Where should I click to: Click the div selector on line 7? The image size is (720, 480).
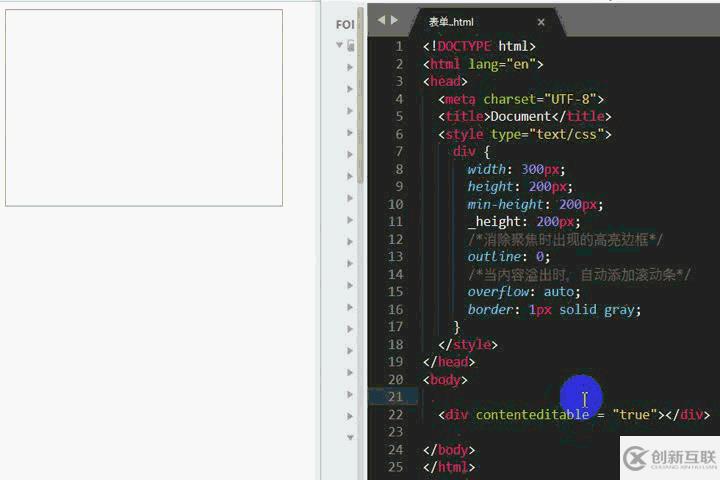[x=464, y=152]
